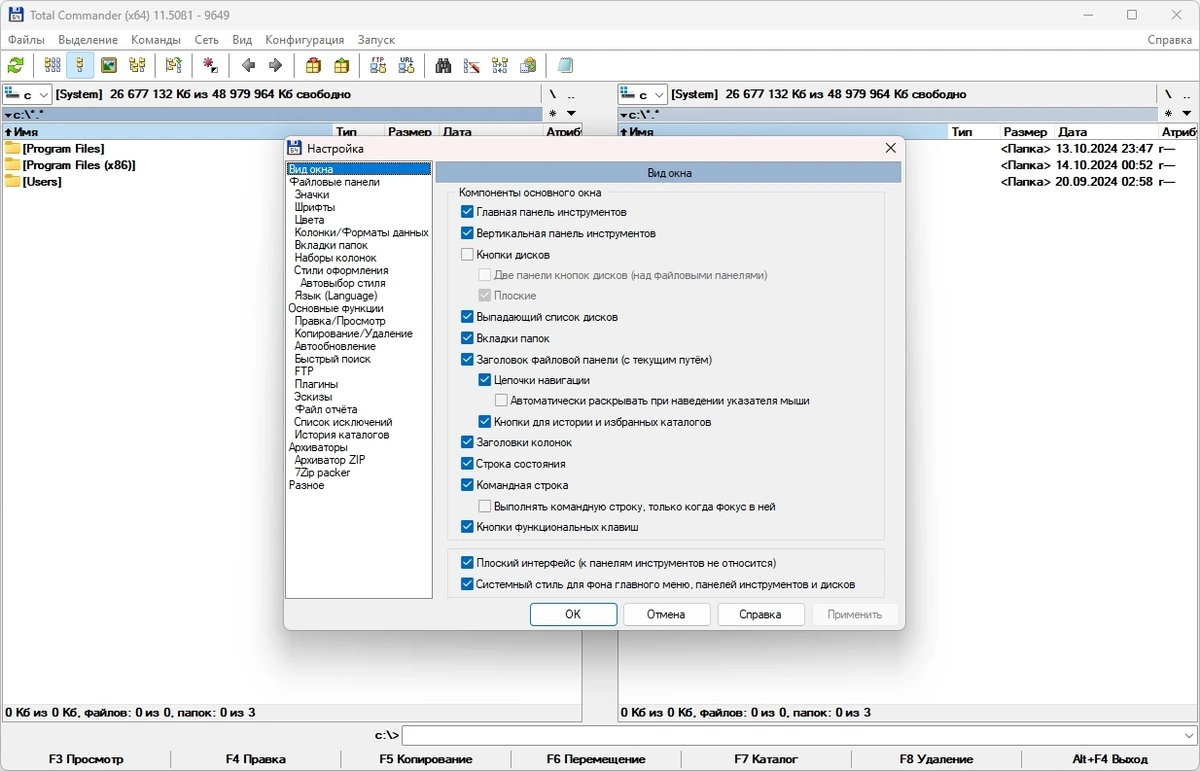Viewport: 1200px width, 771px height.
Task: Open FTP connect toolbar icon
Action: click(x=378, y=66)
